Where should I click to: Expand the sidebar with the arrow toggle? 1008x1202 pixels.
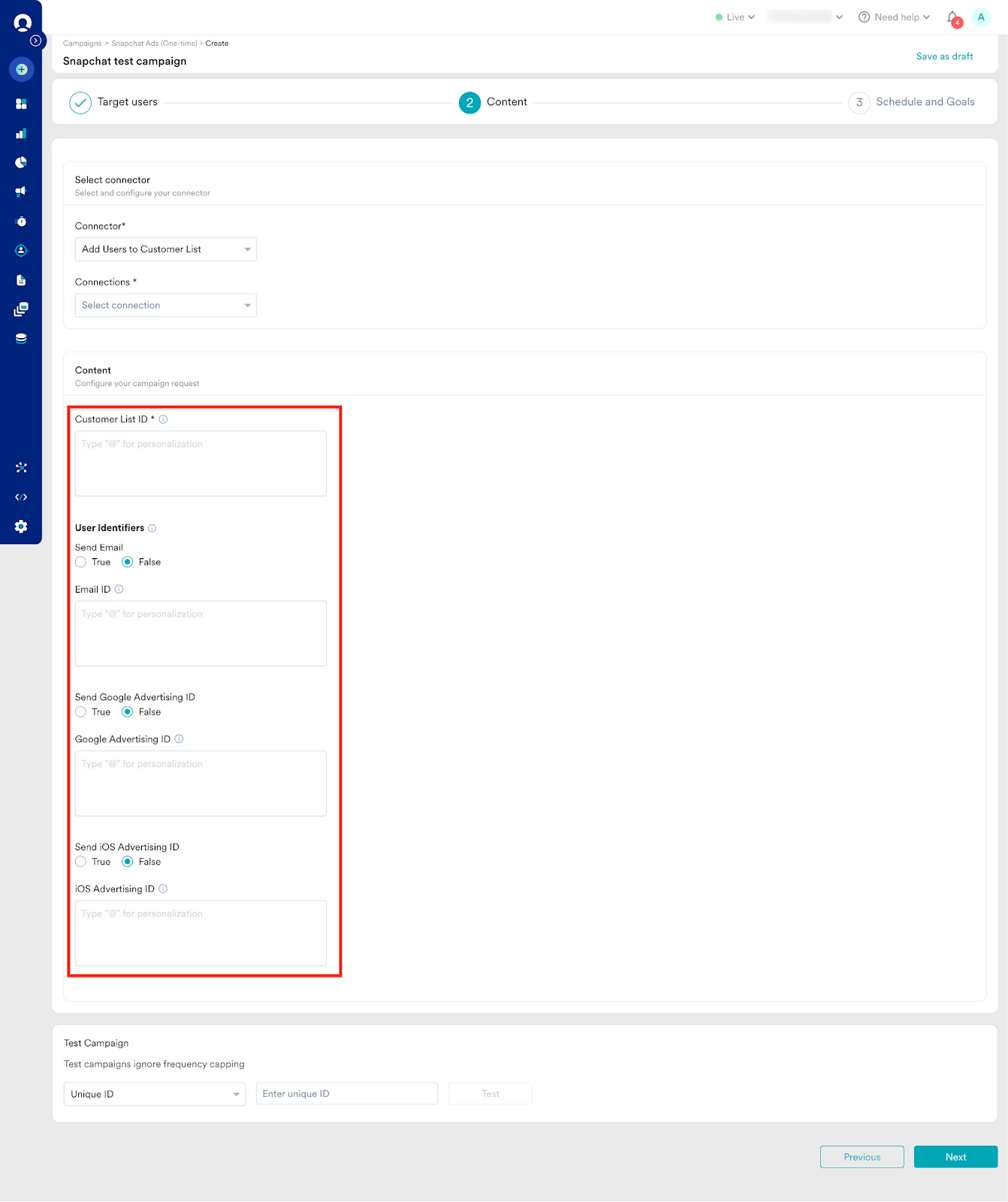tap(35, 41)
